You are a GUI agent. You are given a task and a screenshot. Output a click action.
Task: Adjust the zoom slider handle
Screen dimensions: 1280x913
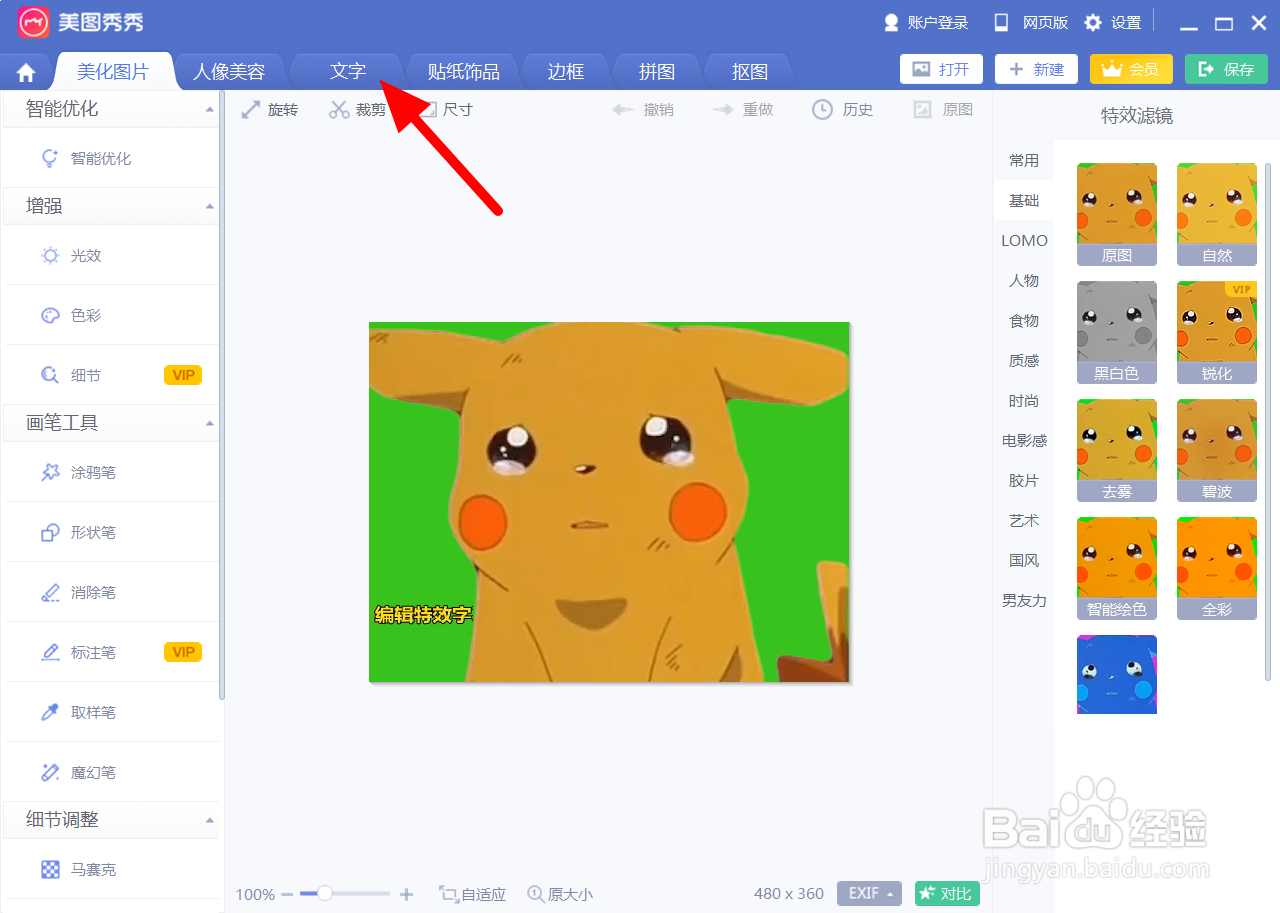pyautogui.click(x=325, y=893)
